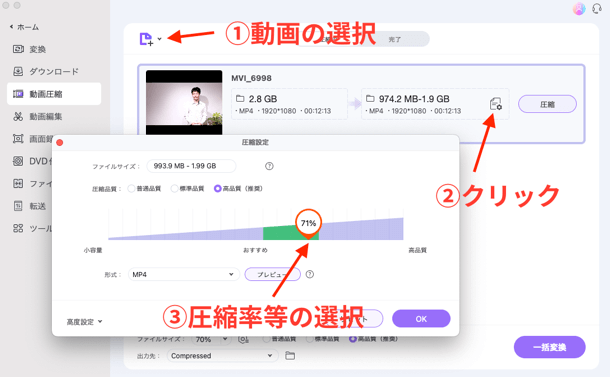Open compression settings icon for MVI_6998
Image resolution: width=610 pixels, height=377 pixels.
(495, 104)
